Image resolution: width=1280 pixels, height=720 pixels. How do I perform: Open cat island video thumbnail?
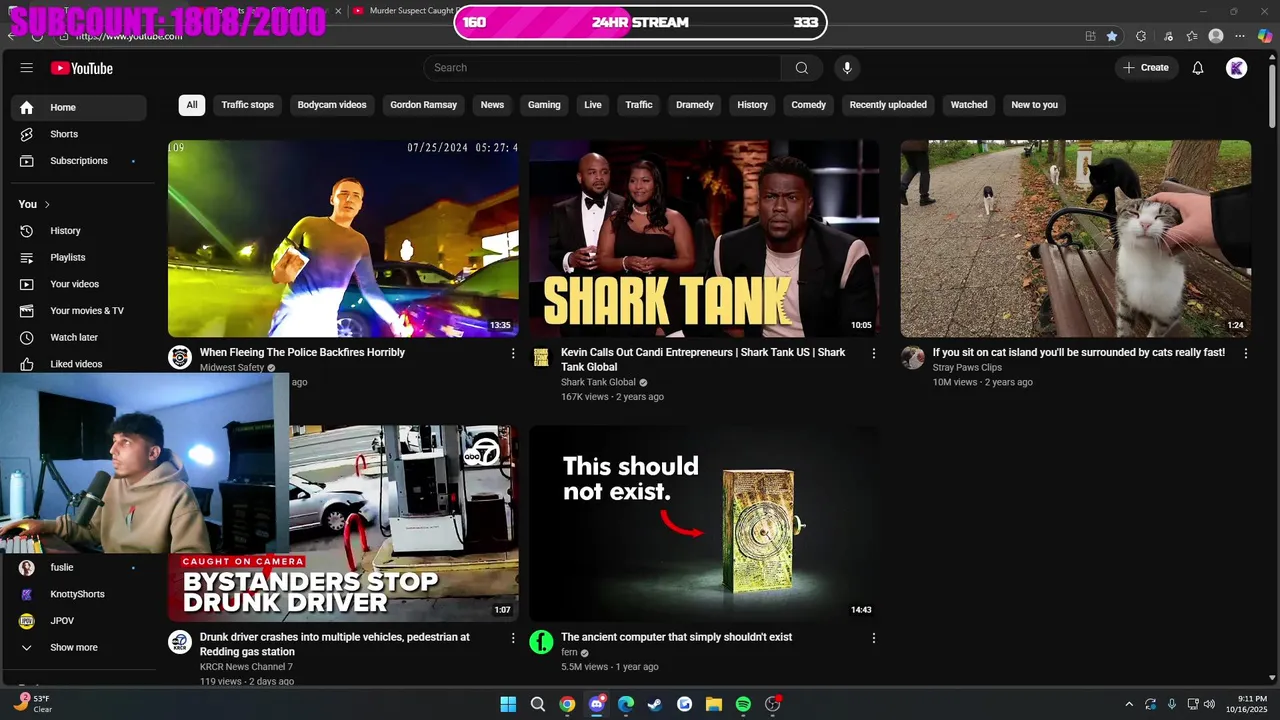[x=1076, y=238]
